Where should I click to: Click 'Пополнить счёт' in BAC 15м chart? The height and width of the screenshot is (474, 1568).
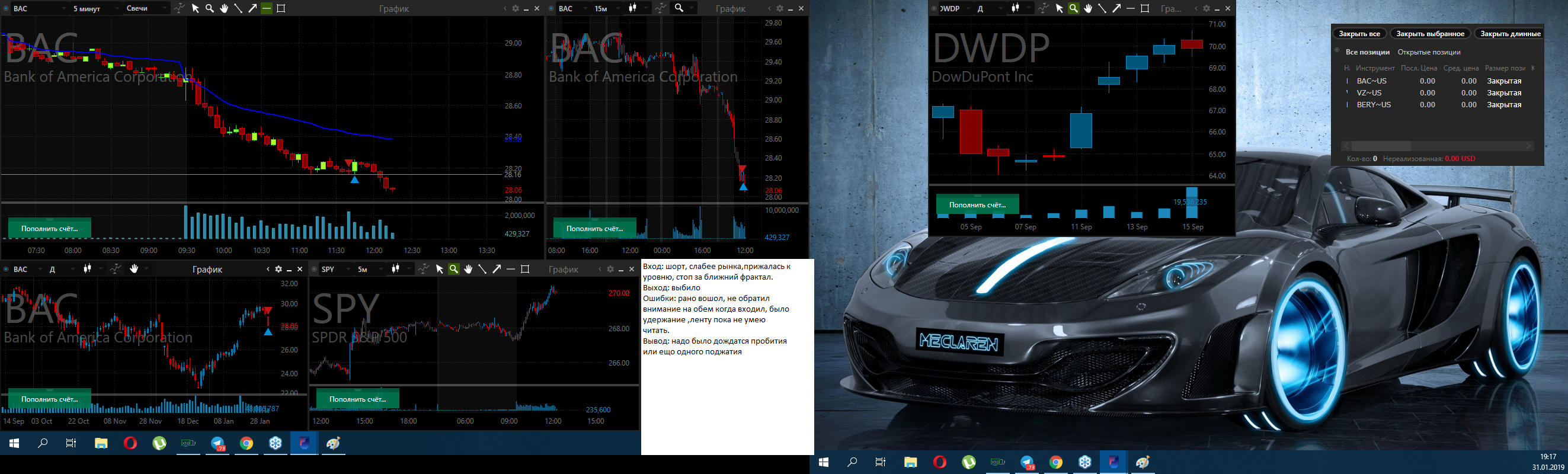tap(595, 229)
